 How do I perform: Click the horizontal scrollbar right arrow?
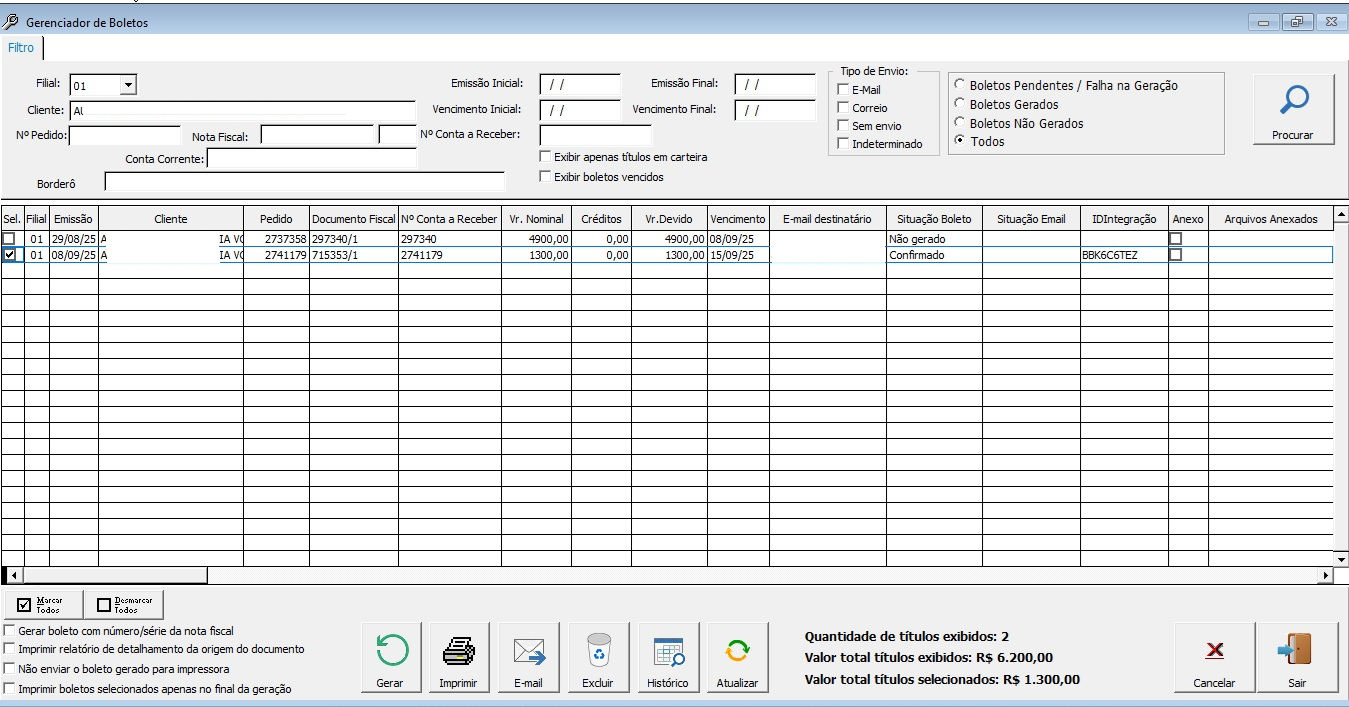pyautogui.click(x=1326, y=575)
